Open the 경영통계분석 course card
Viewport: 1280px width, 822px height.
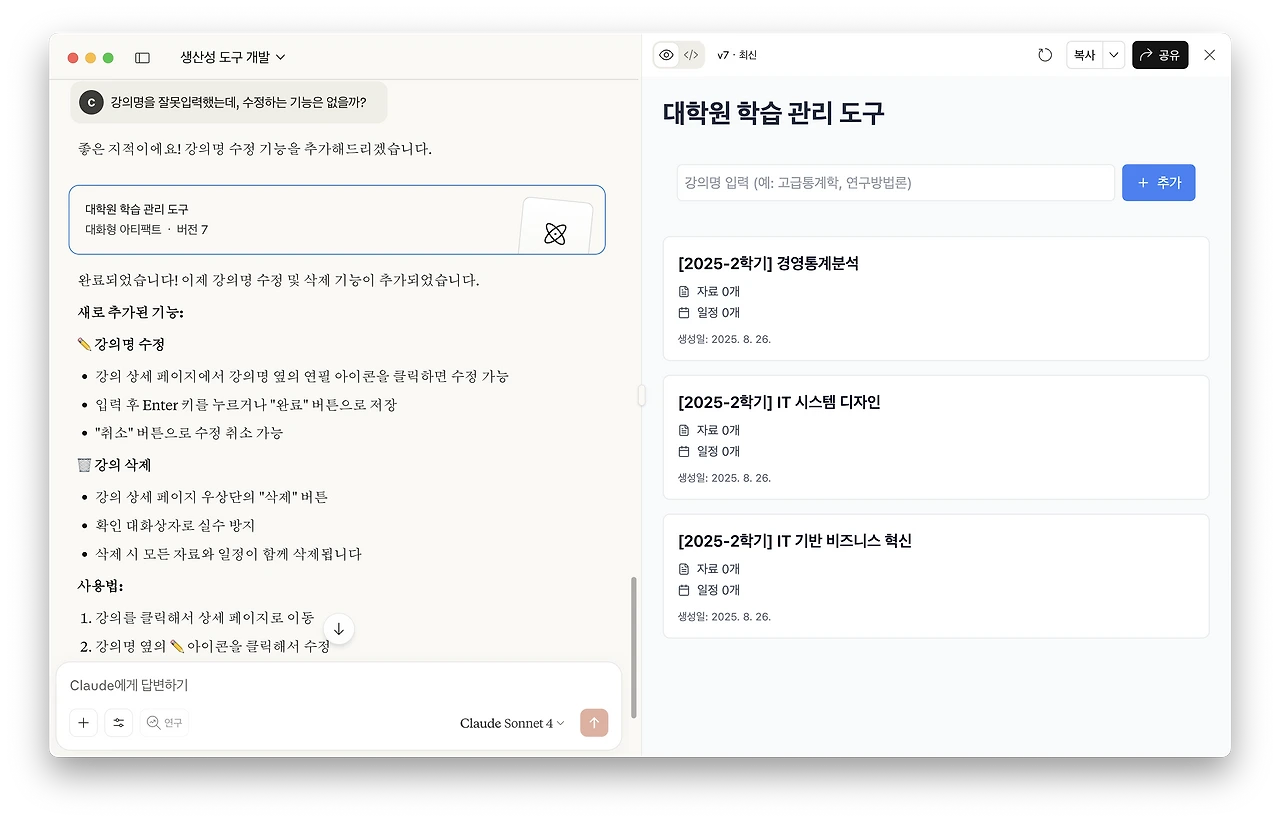pyautogui.click(x=936, y=298)
